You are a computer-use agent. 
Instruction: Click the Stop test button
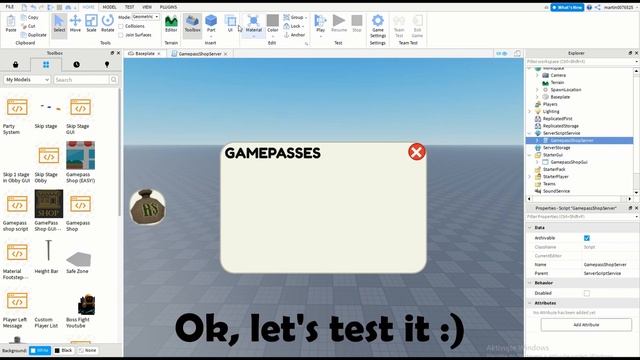coord(357,24)
